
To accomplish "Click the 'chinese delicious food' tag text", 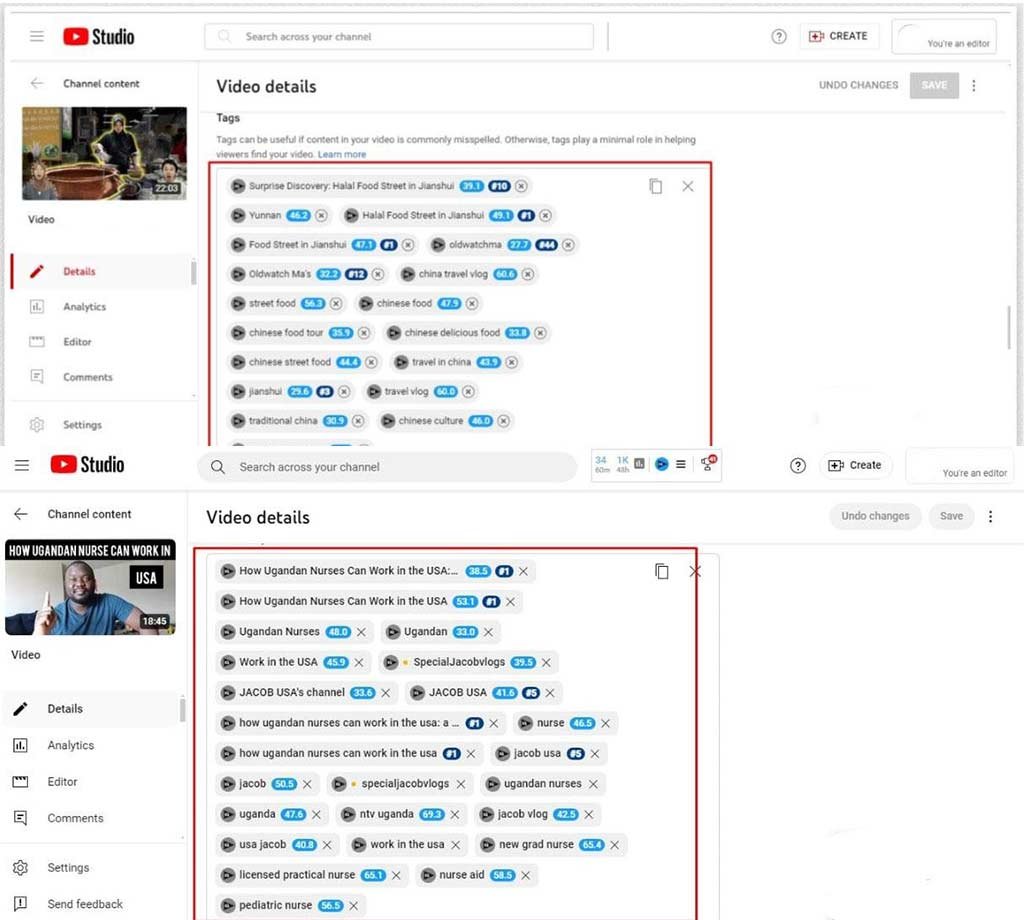I will pos(452,332).
